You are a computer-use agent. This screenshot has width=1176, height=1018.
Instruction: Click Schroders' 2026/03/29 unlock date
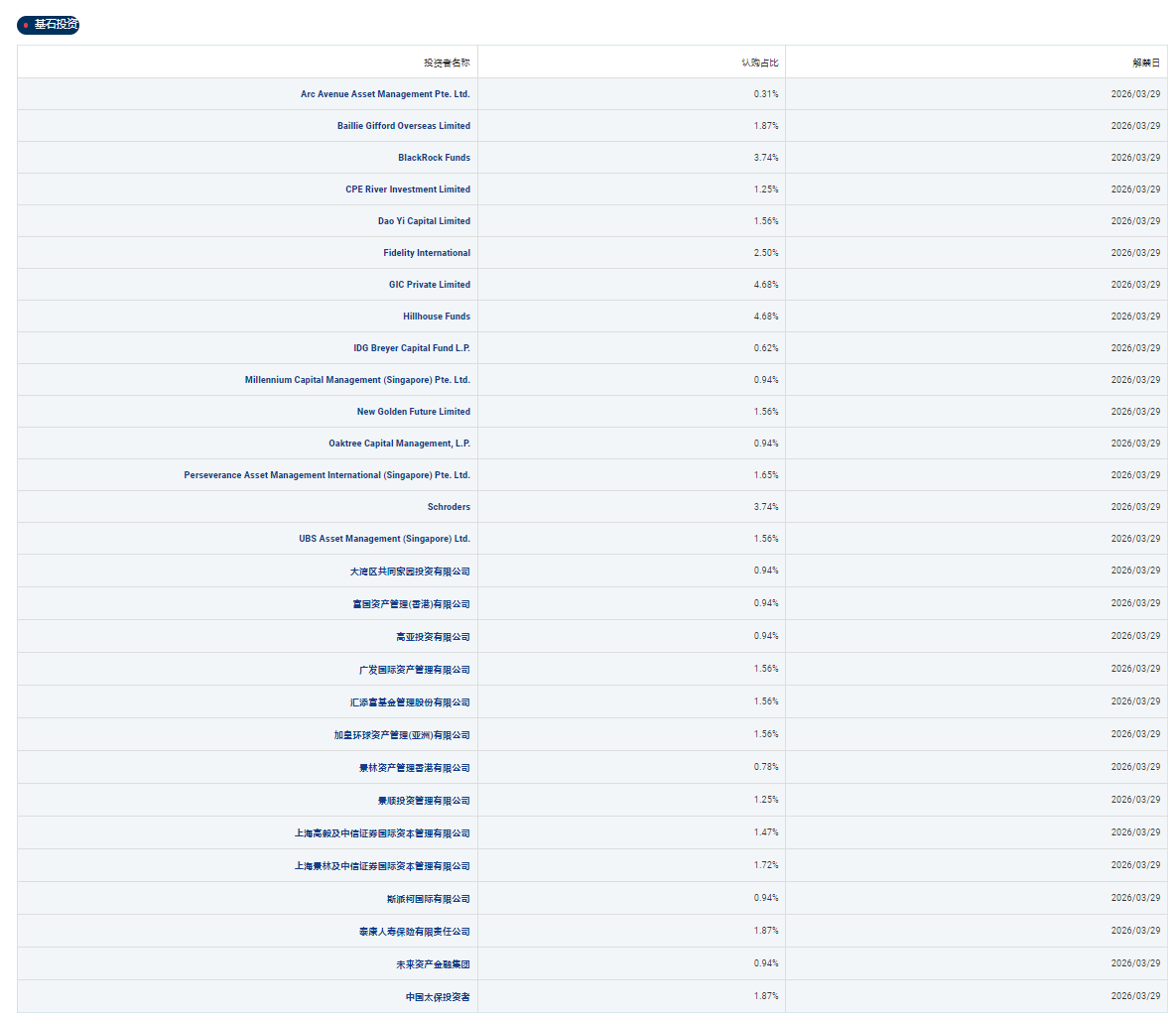pyautogui.click(x=1135, y=507)
